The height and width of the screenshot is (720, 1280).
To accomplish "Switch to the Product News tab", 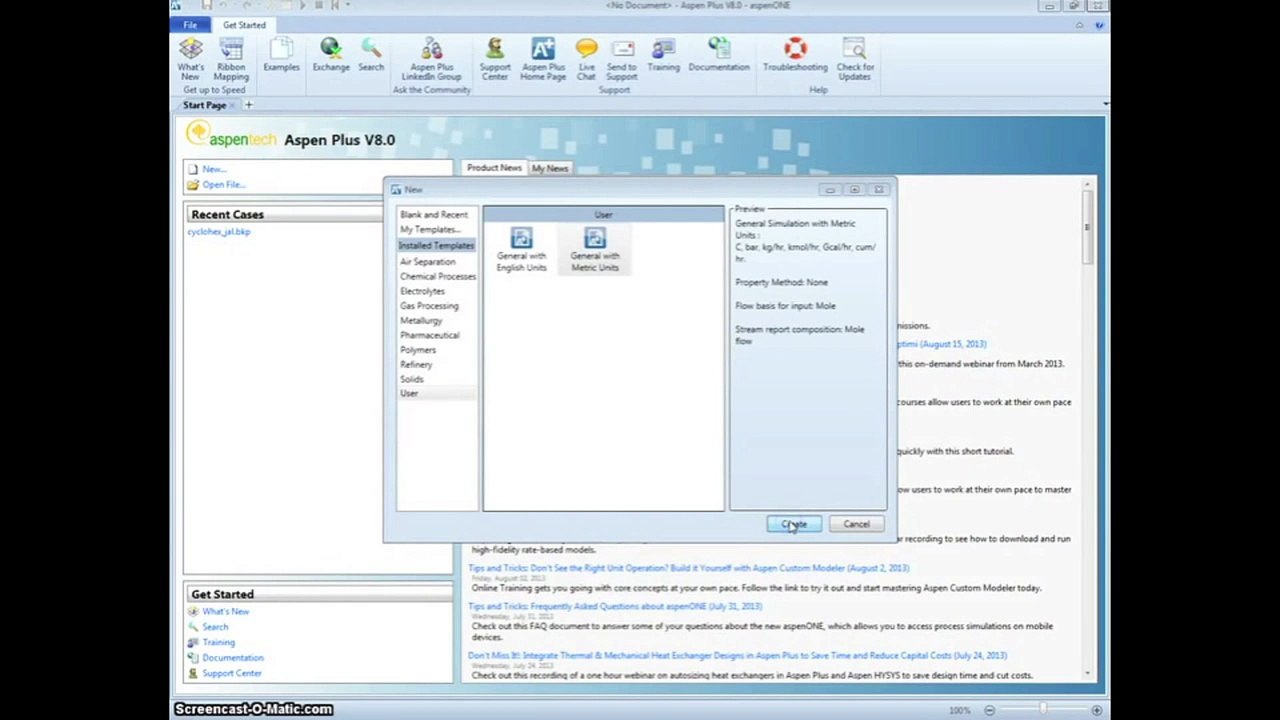I will click(494, 168).
